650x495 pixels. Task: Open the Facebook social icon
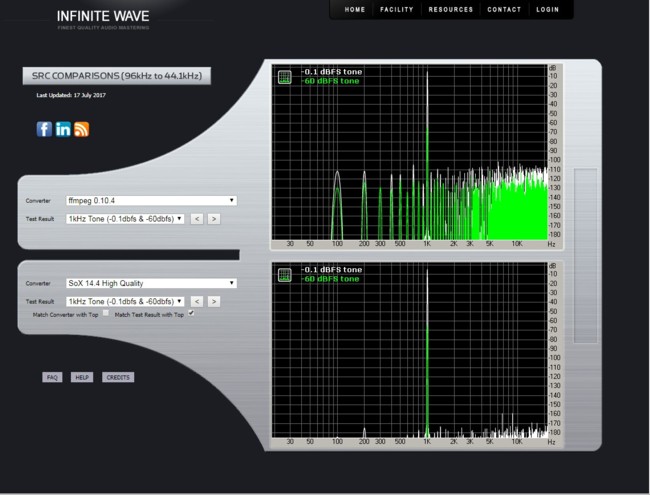click(x=44, y=129)
